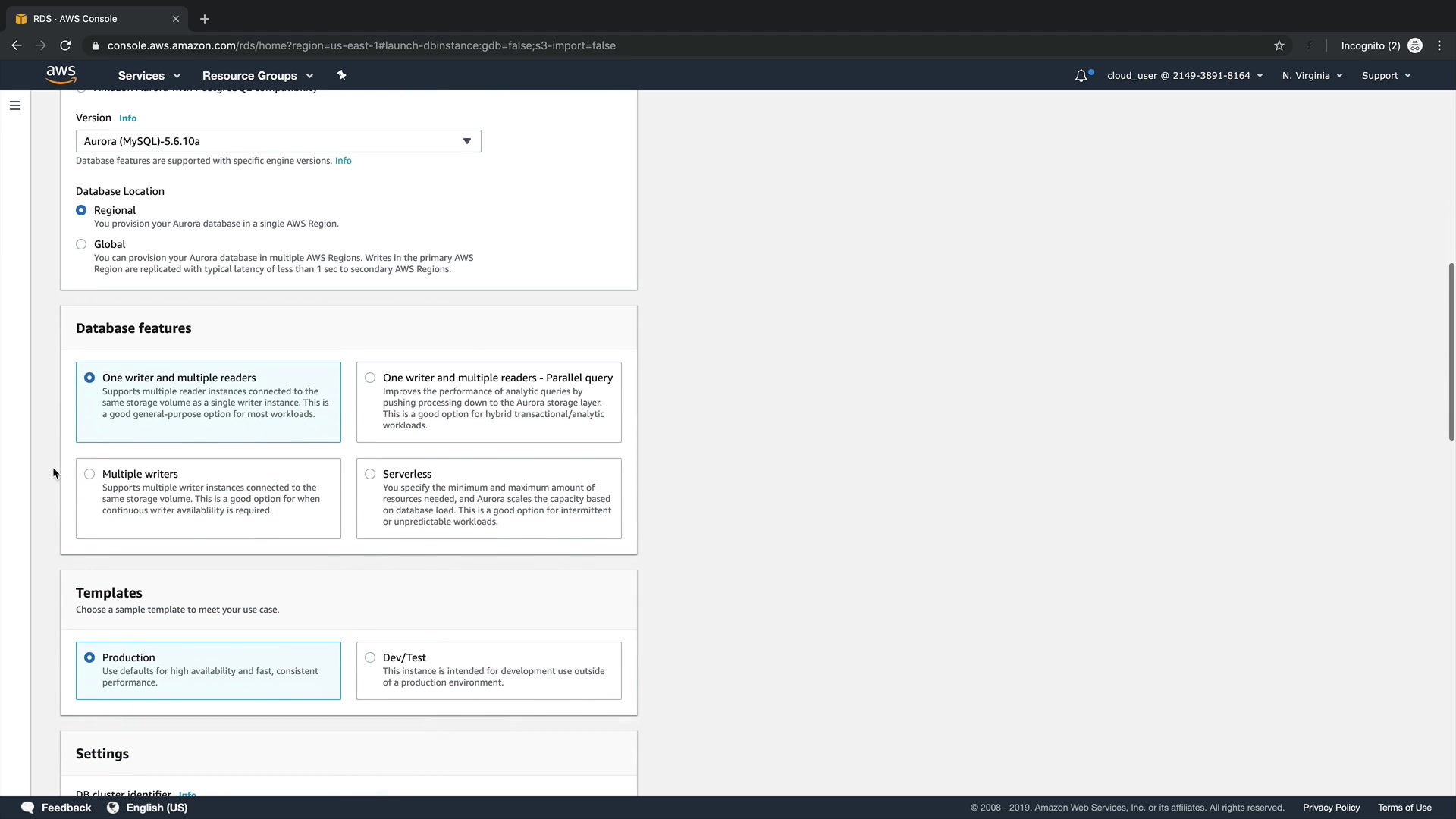Click the Feedback speech bubble icon

pos(28,808)
